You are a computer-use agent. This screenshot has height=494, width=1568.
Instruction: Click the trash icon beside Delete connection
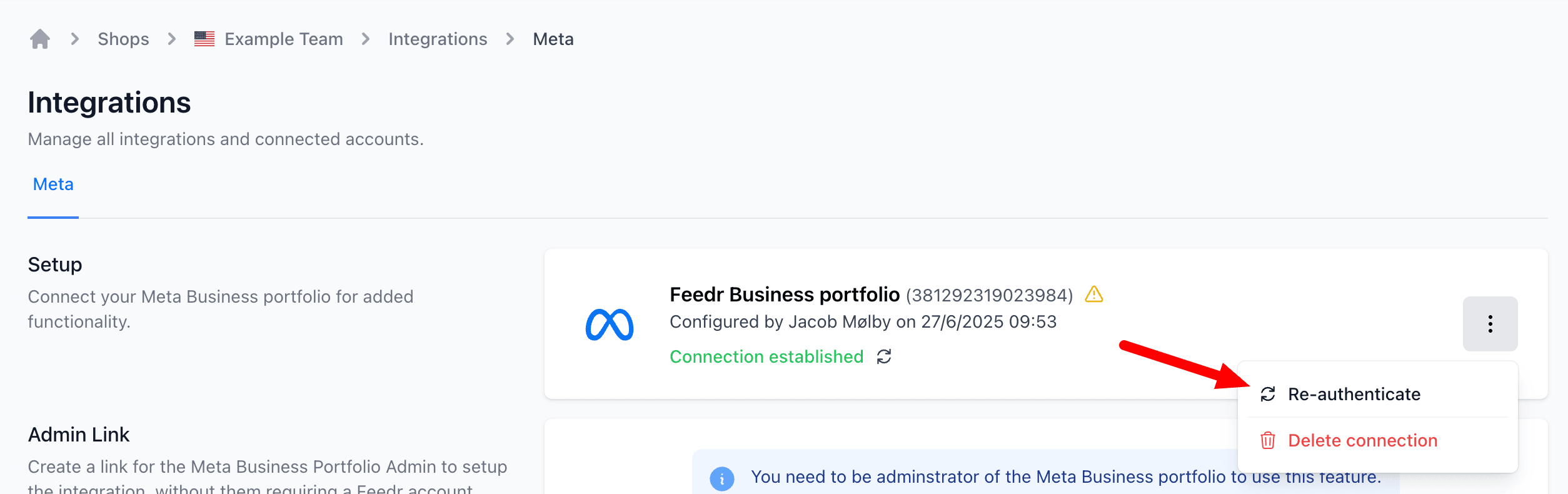point(1267,441)
